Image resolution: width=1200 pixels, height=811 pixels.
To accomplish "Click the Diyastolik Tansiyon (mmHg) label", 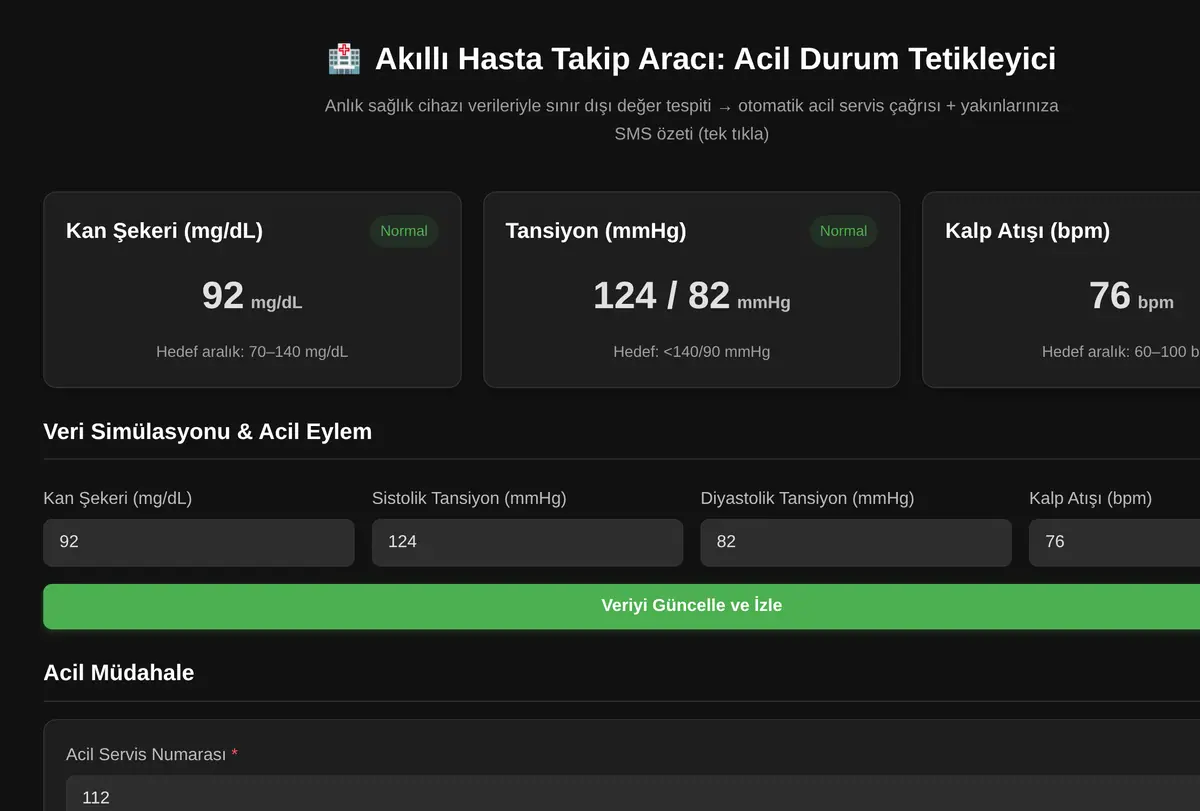I will click(x=807, y=498).
